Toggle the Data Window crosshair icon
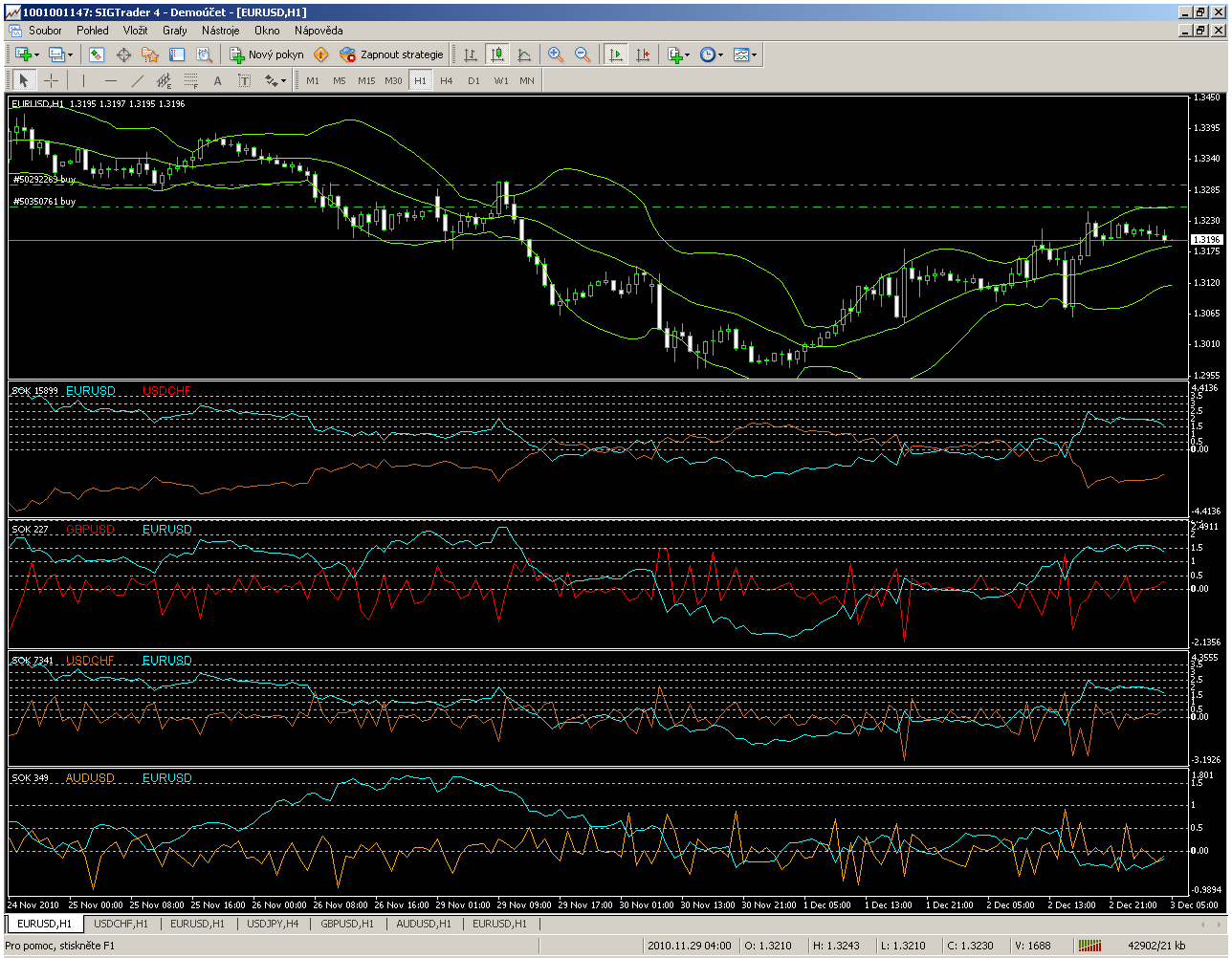The image size is (1232, 958). coord(123,55)
